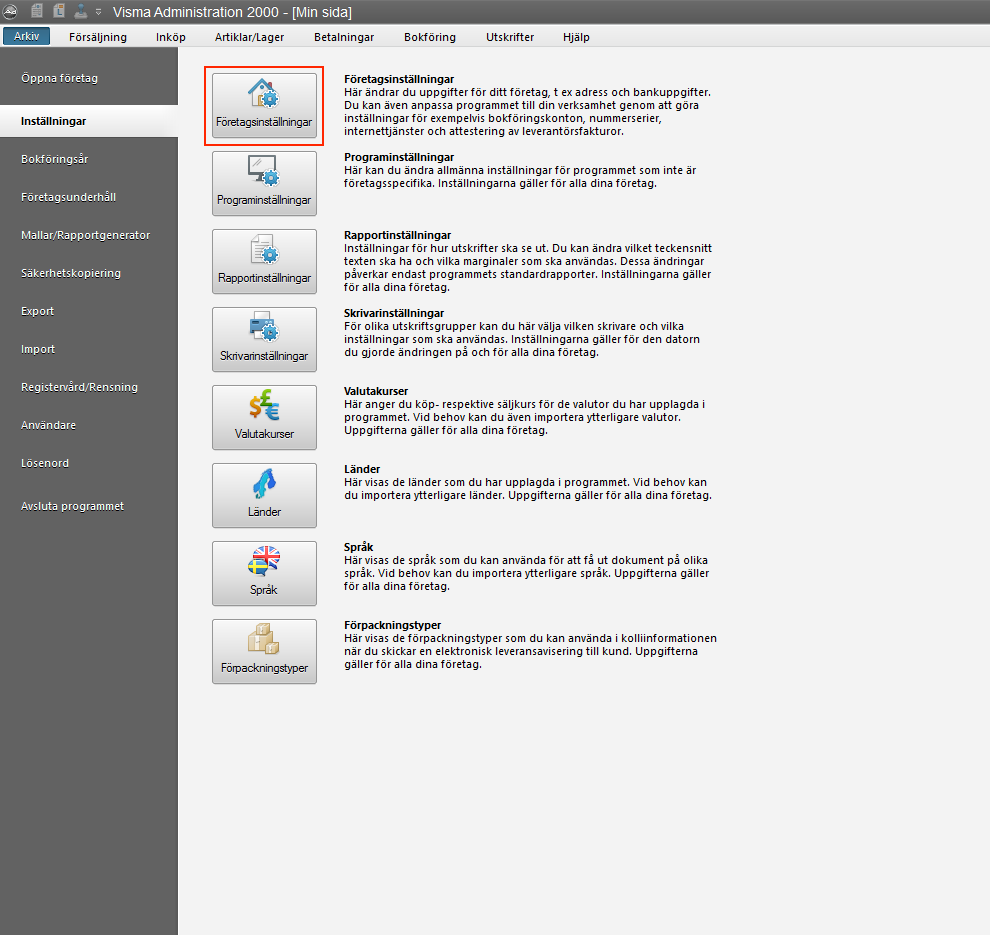Expand the quick access toolbar dropdown arrow
The image size is (990, 935).
[x=98, y=11]
